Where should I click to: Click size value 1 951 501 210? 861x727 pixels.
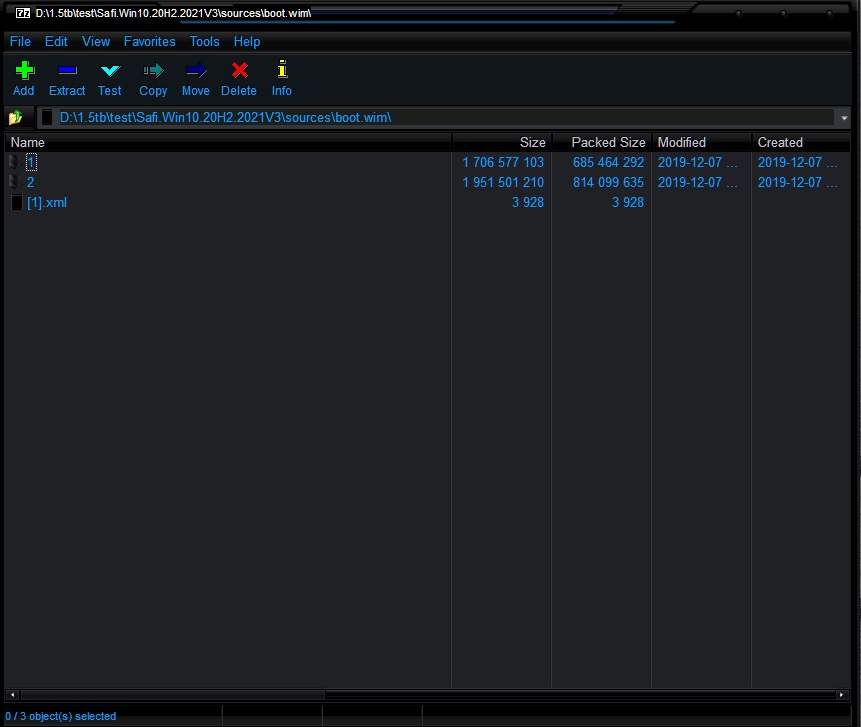point(503,182)
